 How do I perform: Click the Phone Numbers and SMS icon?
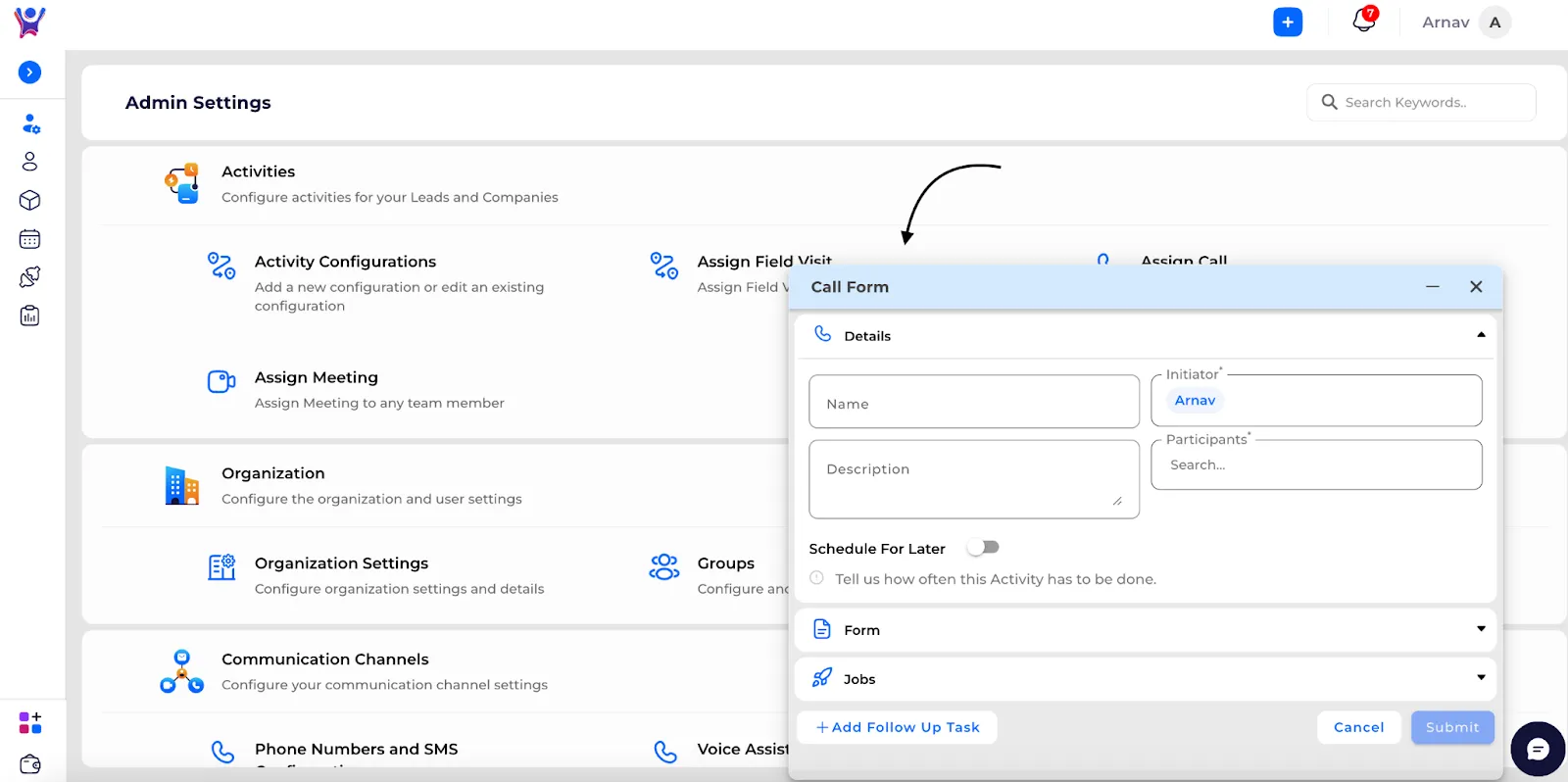pos(223,752)
